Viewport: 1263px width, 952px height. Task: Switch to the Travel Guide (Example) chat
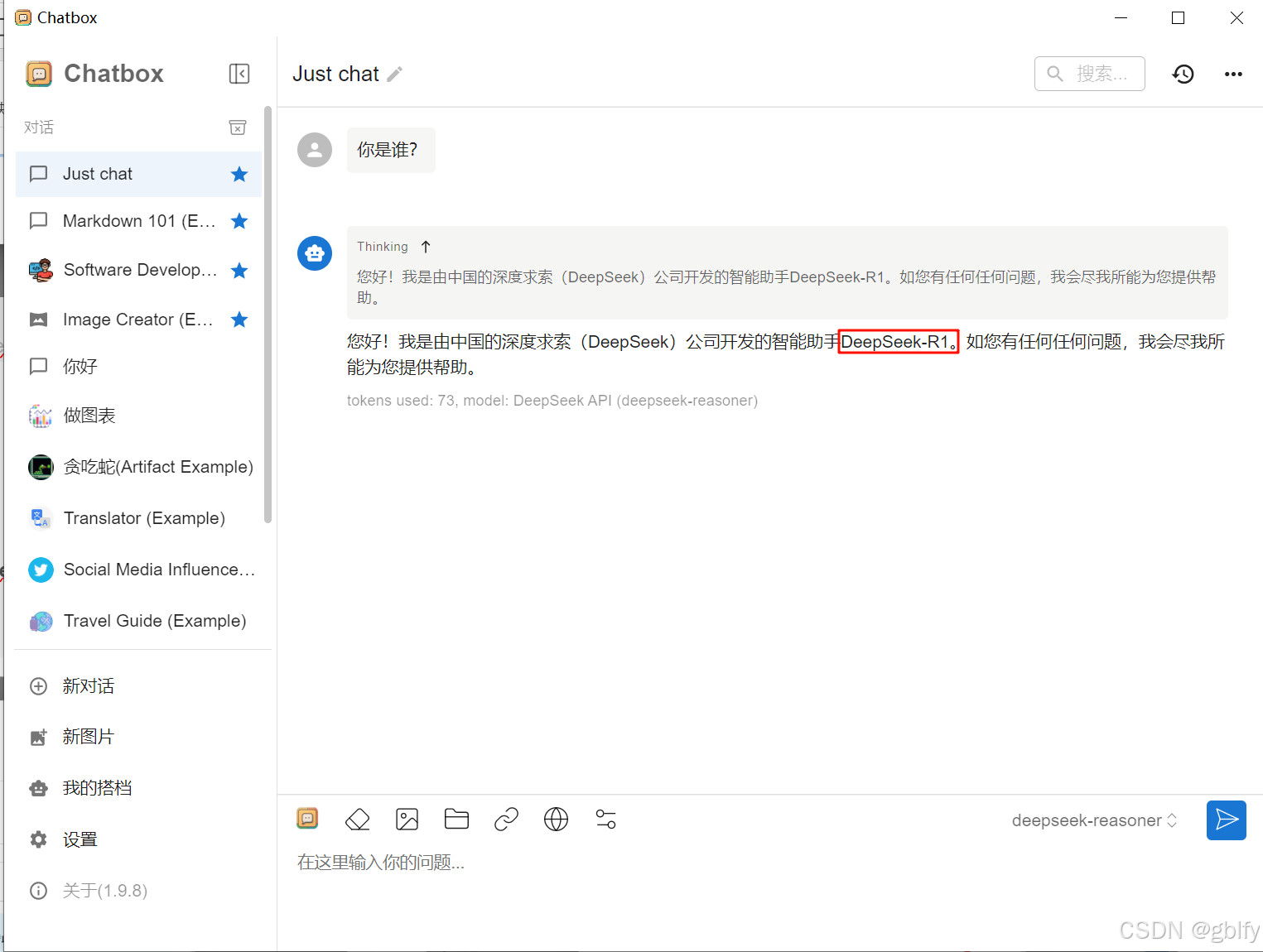pyautogui.click(x=154, y=621)
